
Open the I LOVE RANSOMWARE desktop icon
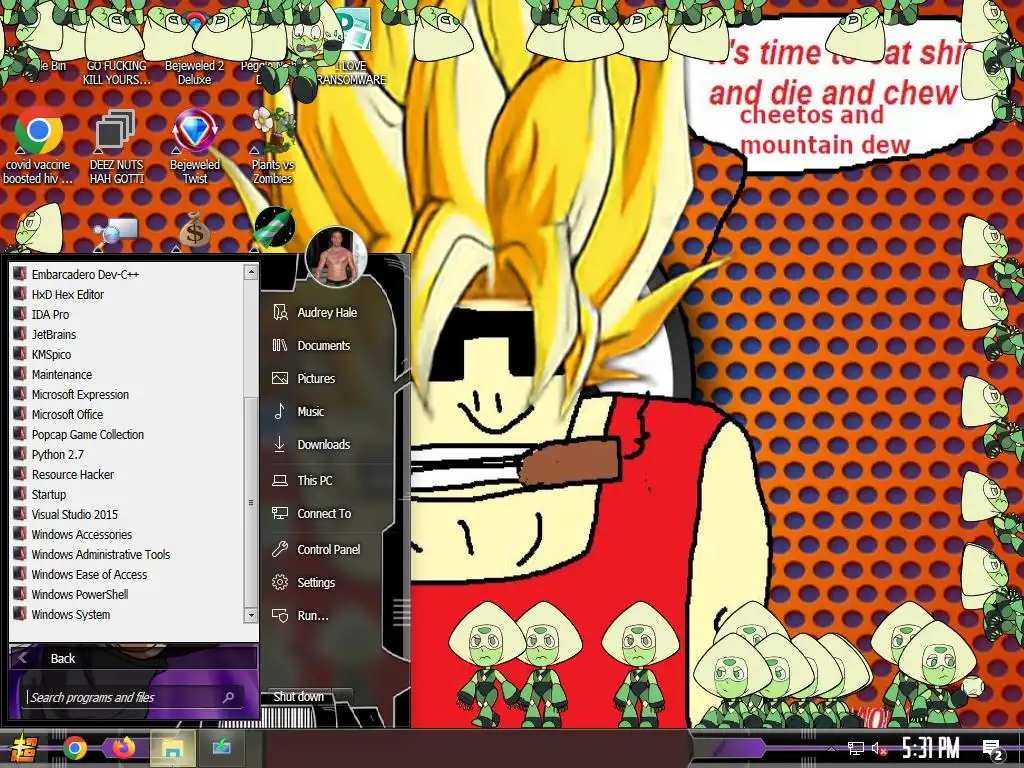351,47
